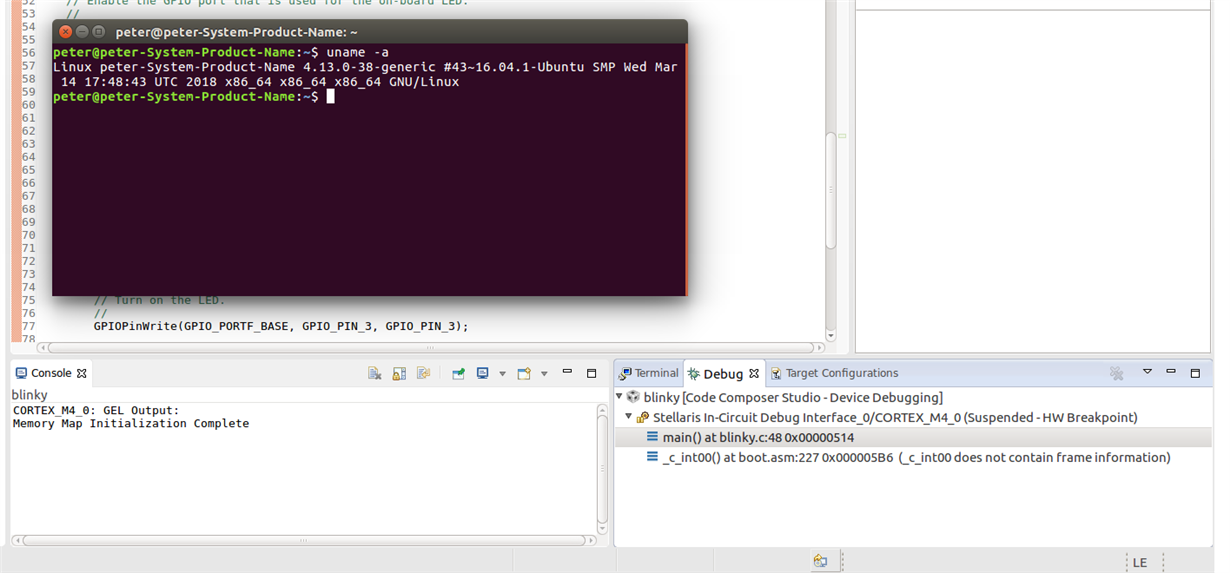1230x573 pixels.
Task: Click the 'Memory Map Initialization Complete' console text
Action: [131, 423]
